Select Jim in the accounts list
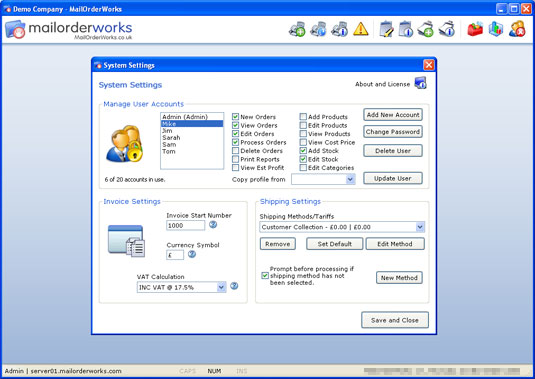This screenshot has height=379, width=535. pyautogui.click(x=192, y=131)
